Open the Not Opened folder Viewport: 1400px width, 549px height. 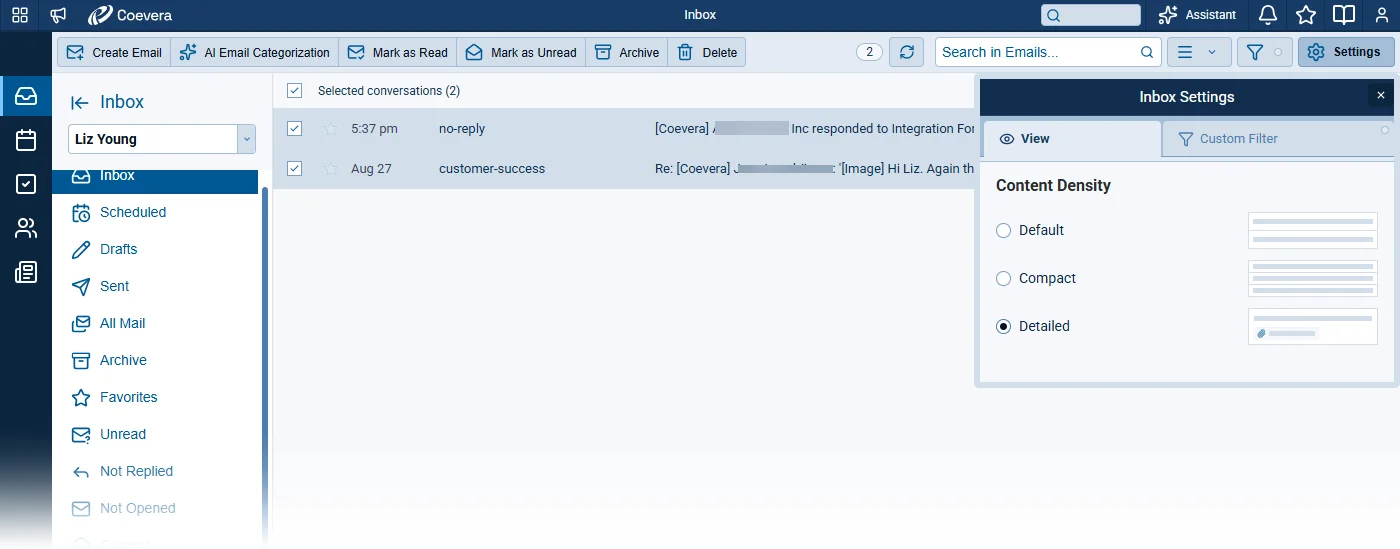coord(137,508)
